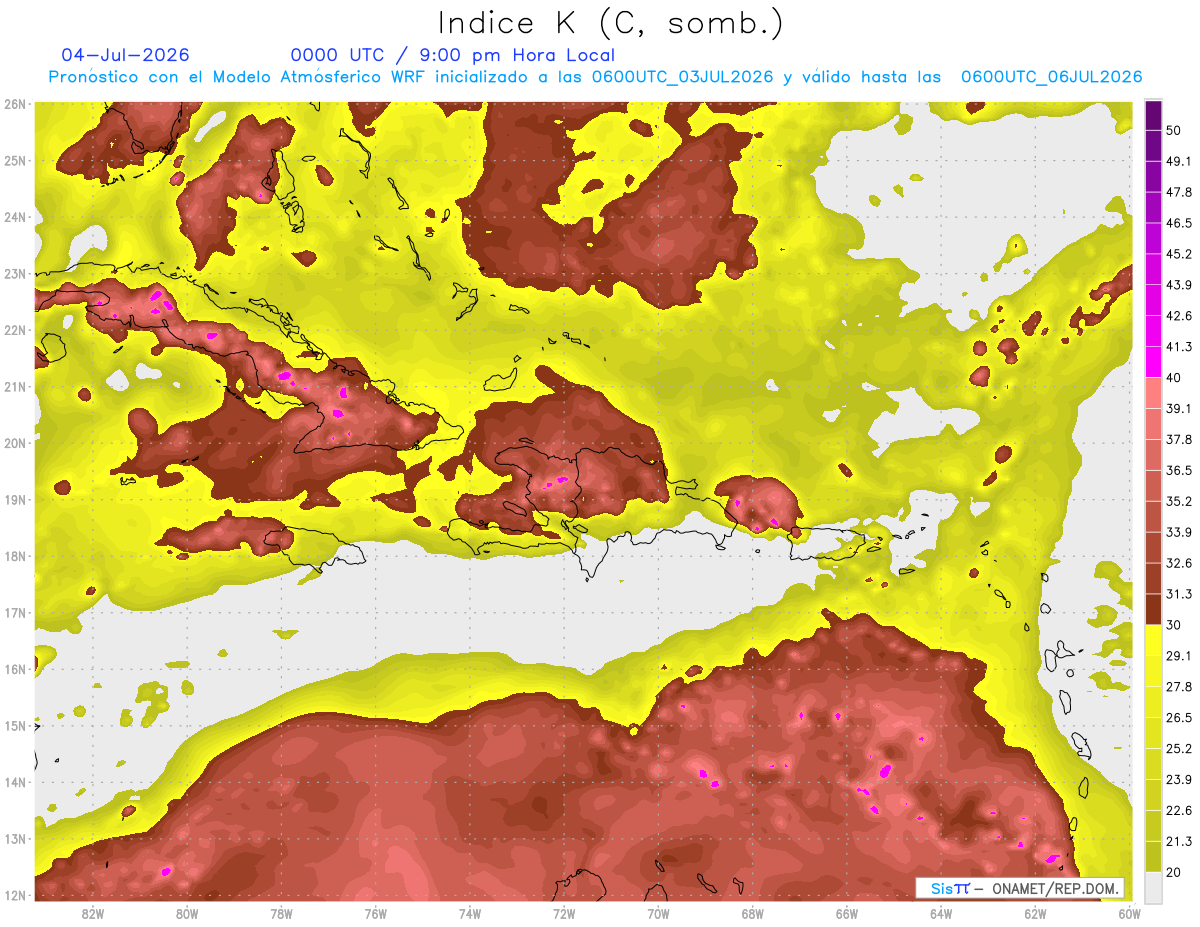Click the latitude label "20N"
Image resolution: width=1200 pixels, height=927 pixels.
pos(15,443)
